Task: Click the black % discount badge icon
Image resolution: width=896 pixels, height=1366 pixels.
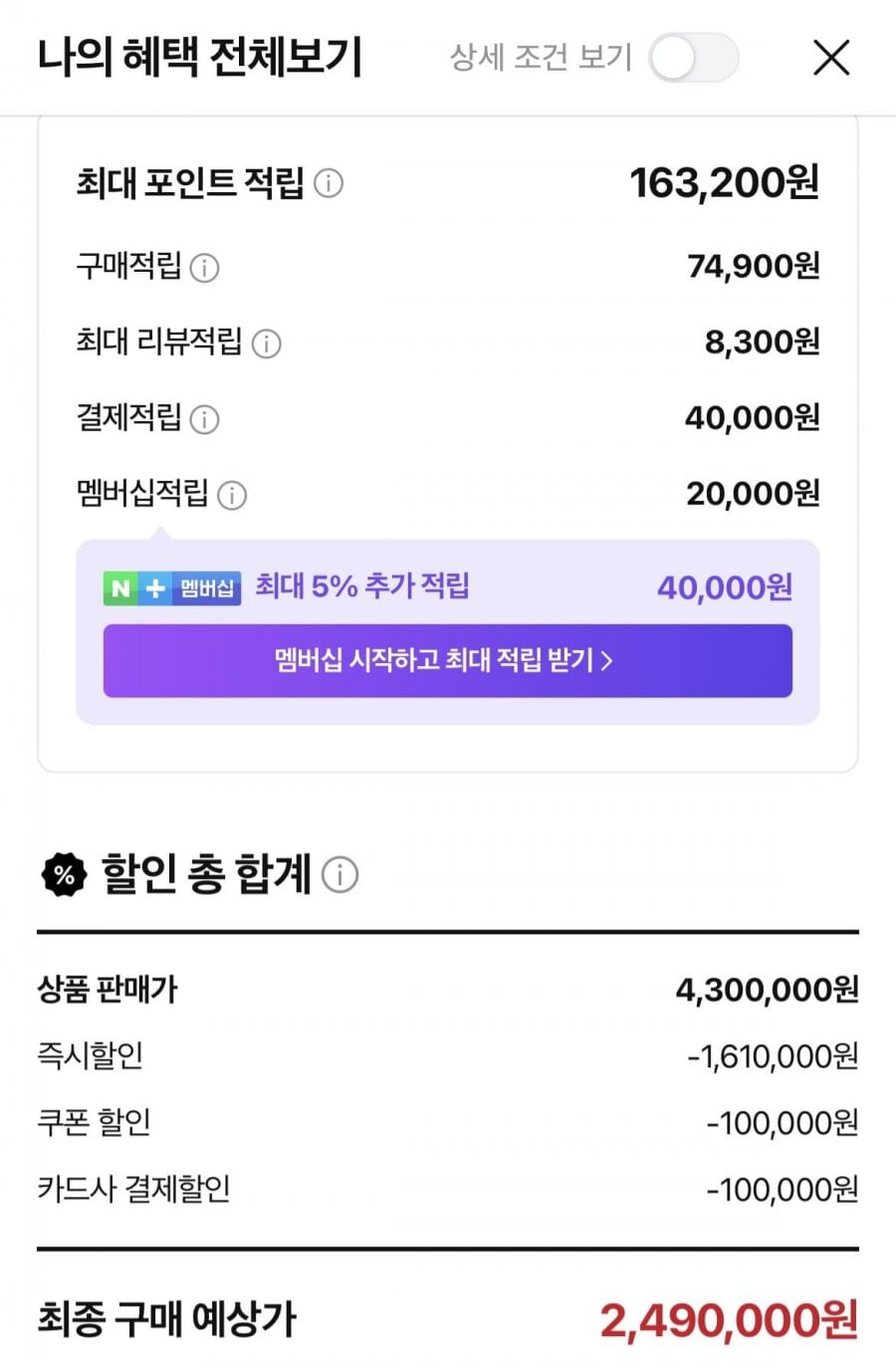Action: (64, 874)
